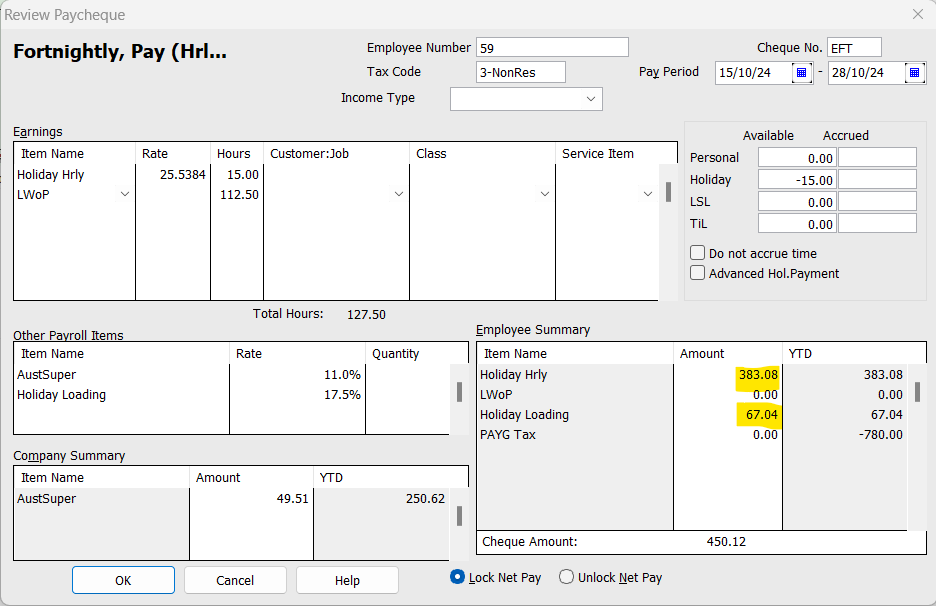Click the TiL available hours field
936x606 pixels.
(798, 224)
